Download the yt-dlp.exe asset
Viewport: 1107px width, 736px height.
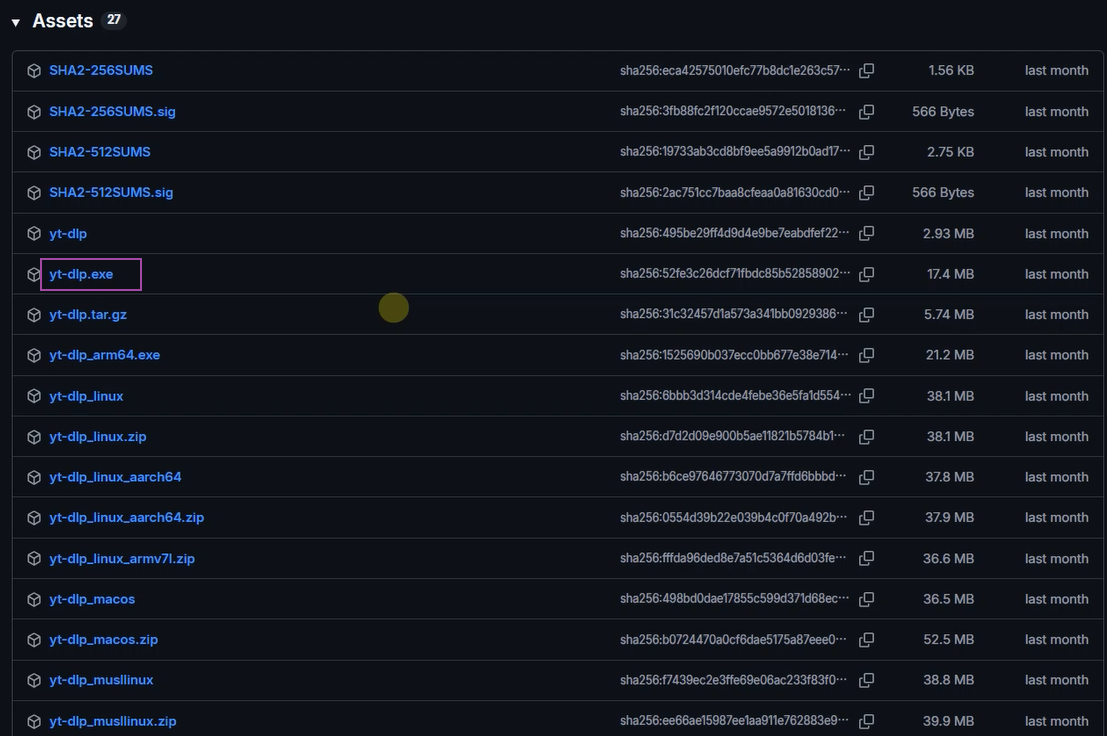[x=81, y=274]
